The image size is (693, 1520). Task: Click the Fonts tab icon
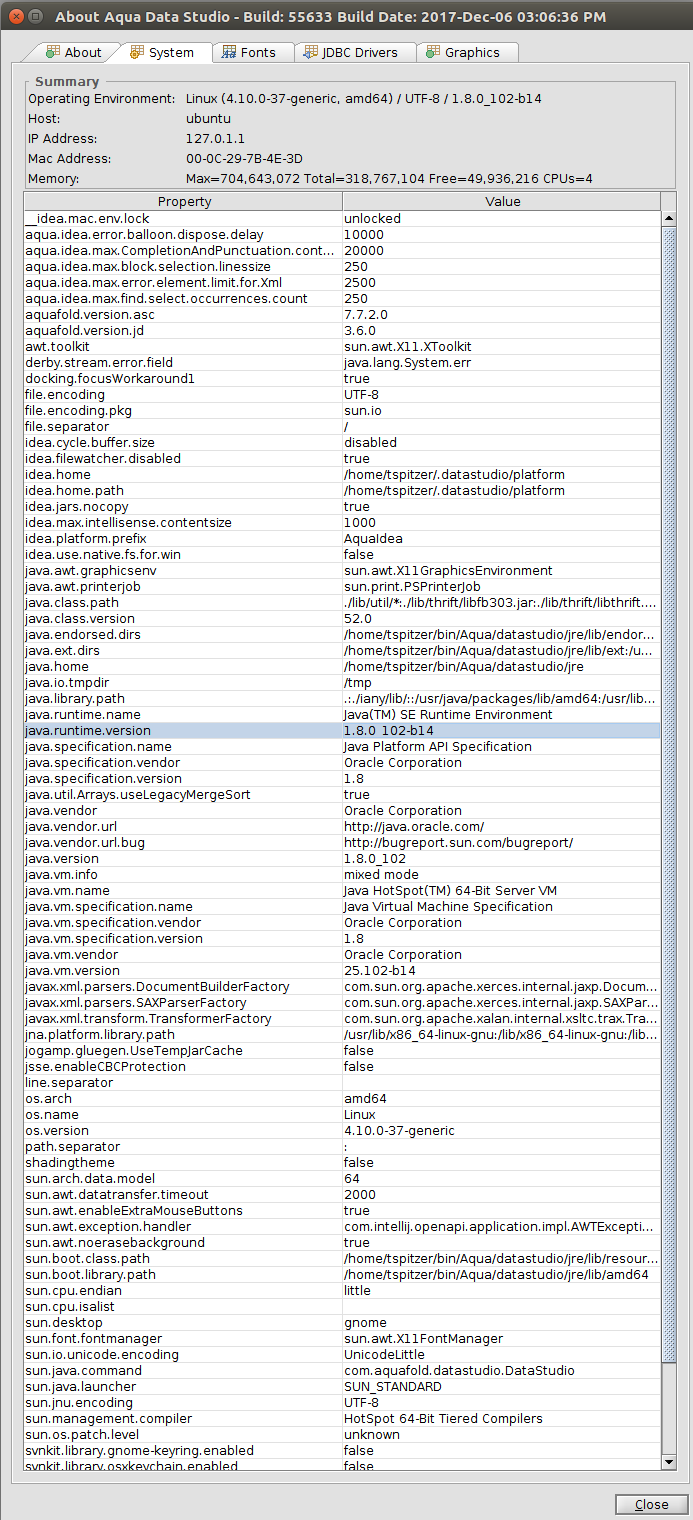tap(229, 52)
